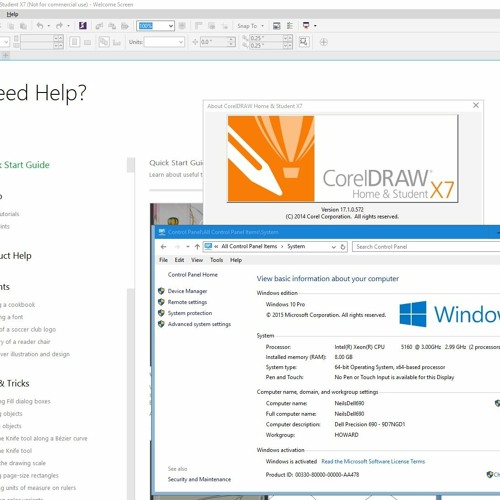Click the Copy icon in CorelDRAW toolbar
This screenshot has width=500, height=500.
(11, 26)
